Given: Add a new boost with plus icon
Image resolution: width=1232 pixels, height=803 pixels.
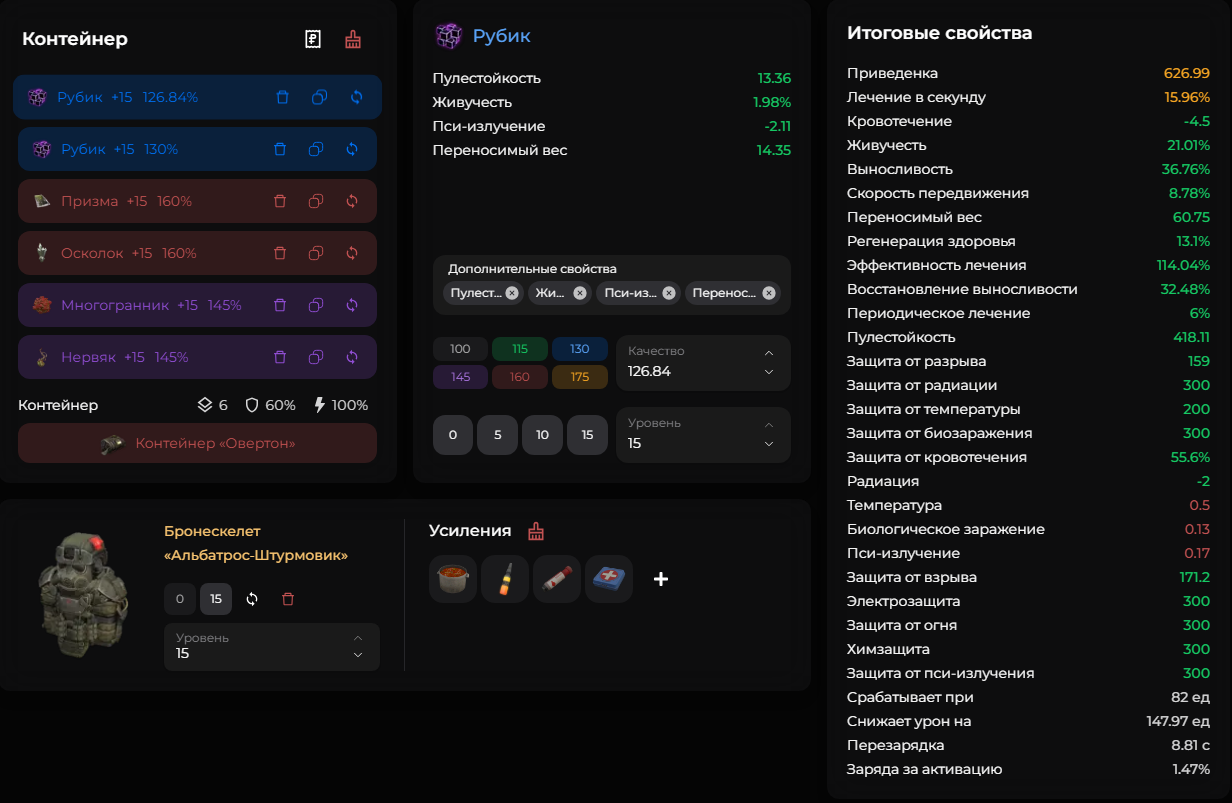Looking at the screenshot, I should [660, 579].
